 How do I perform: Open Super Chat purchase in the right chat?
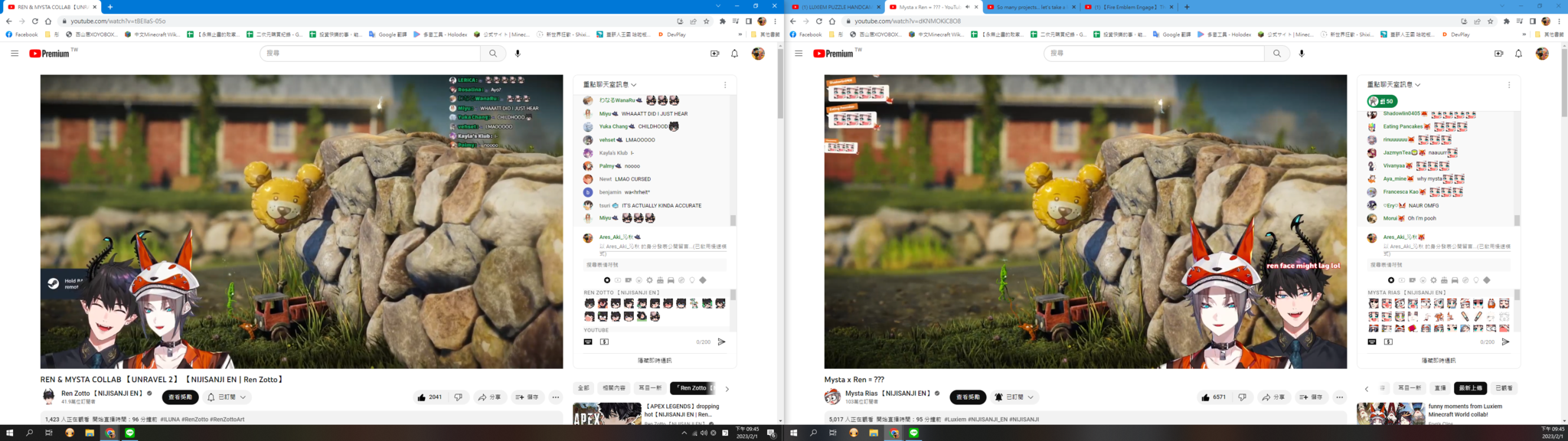pyautogui.click(x=1388, y=342)
